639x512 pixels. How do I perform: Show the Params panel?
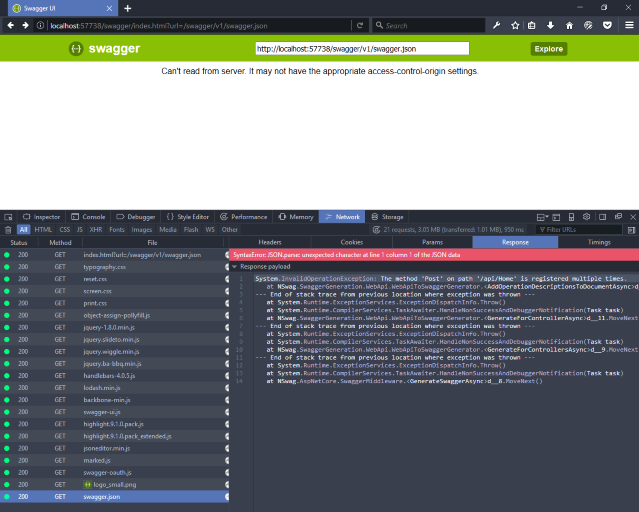(432, 242)
